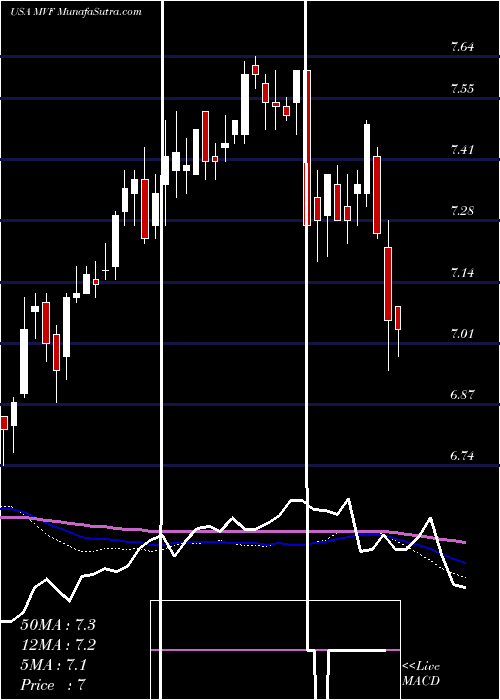Viewport: 500px width, 700px height.
Task: Click the 6.74 price axis label
Action: pos(462,456)
